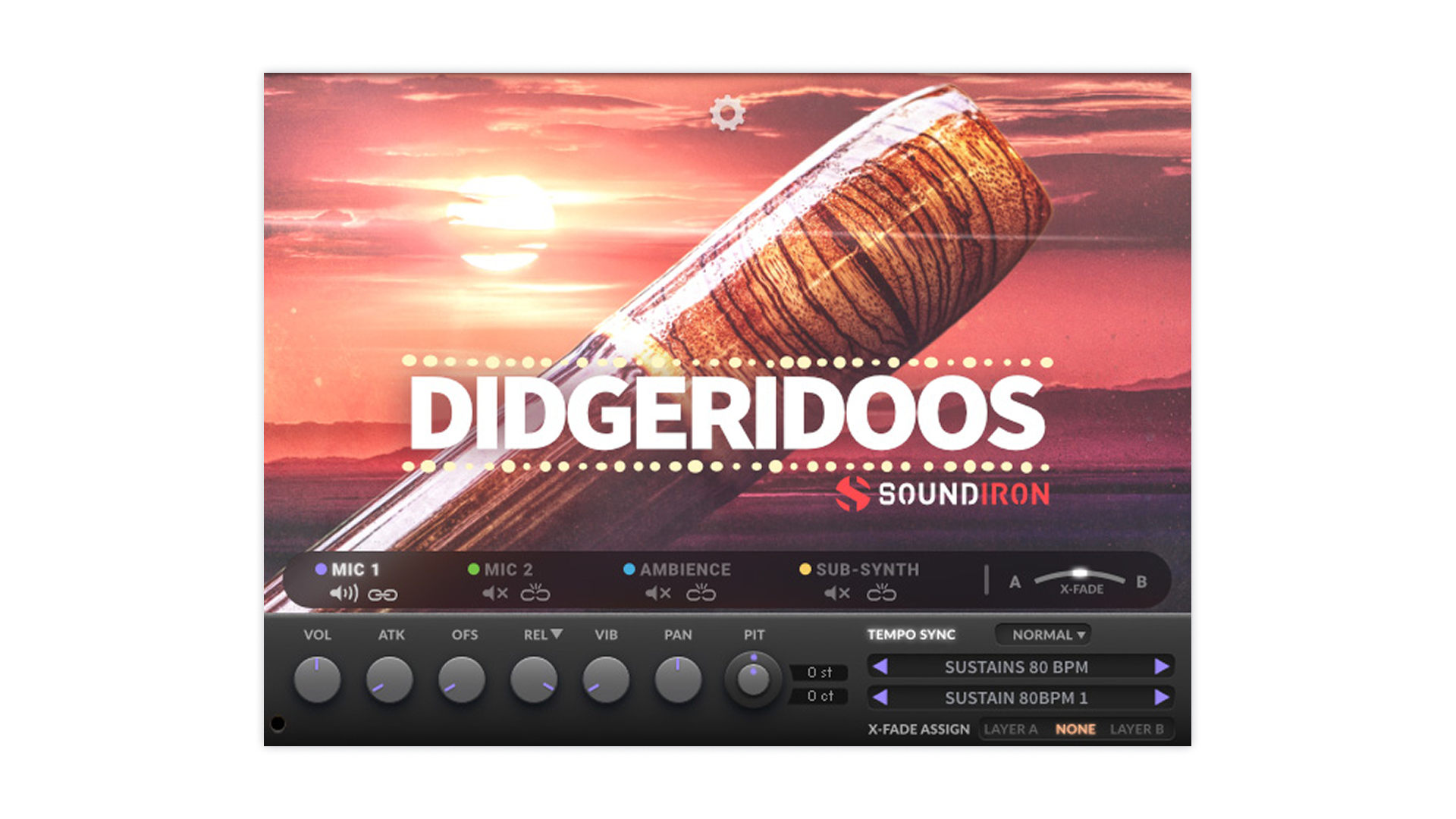Click the Mic 2 unlinked chain icon
Screen dimensions: 1456x819
point(535,593)
